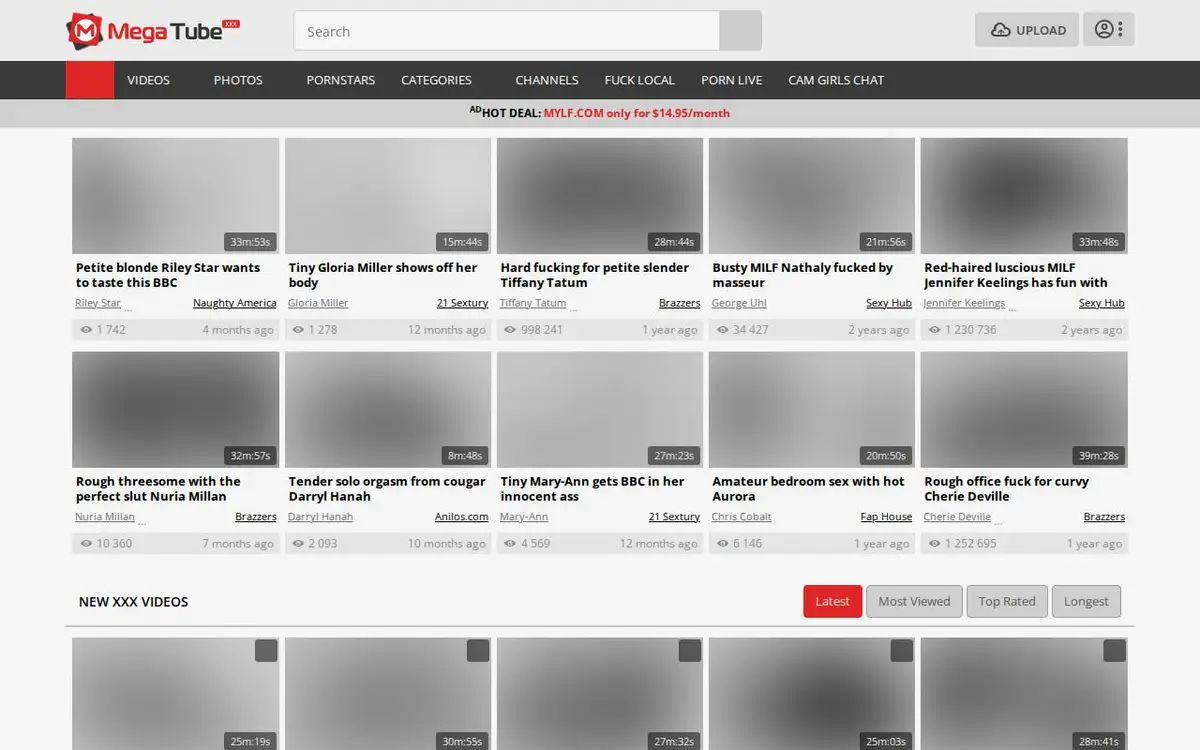
Task: Open the Gloria Miller performer link
Action: (x=318, y=303)
